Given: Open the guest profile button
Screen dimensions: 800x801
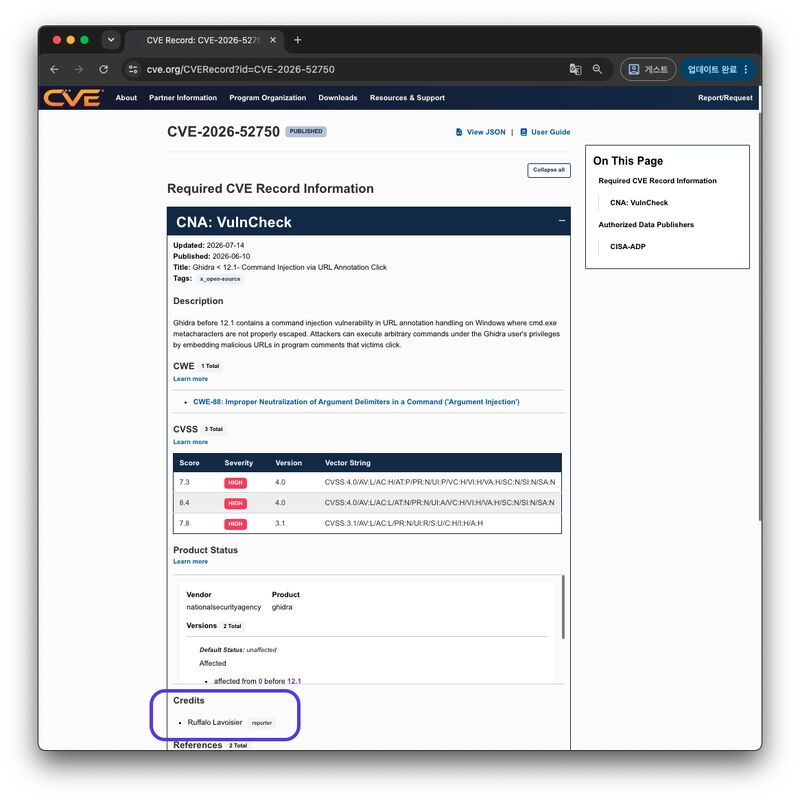Looking at the screenshot, I should 648,69.
